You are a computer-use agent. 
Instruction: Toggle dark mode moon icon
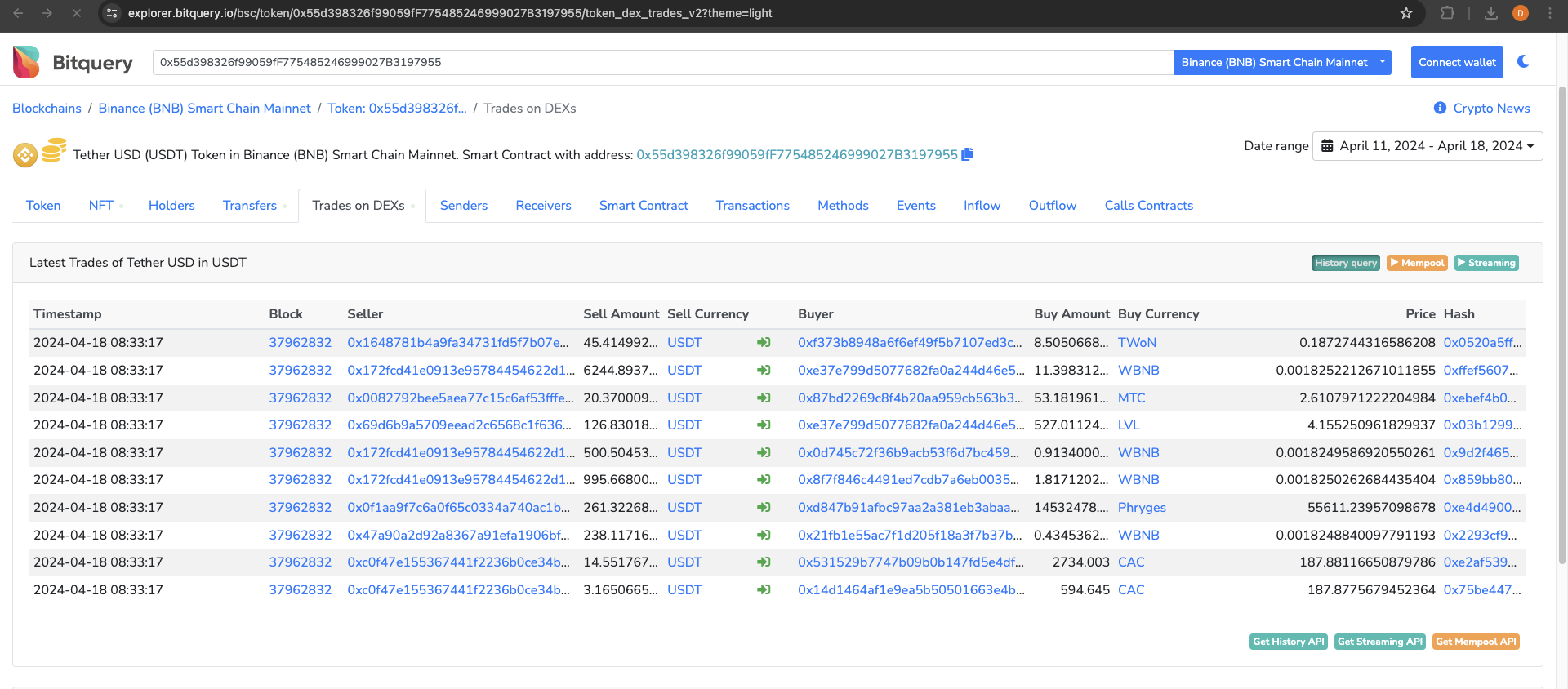point(1523,61)
